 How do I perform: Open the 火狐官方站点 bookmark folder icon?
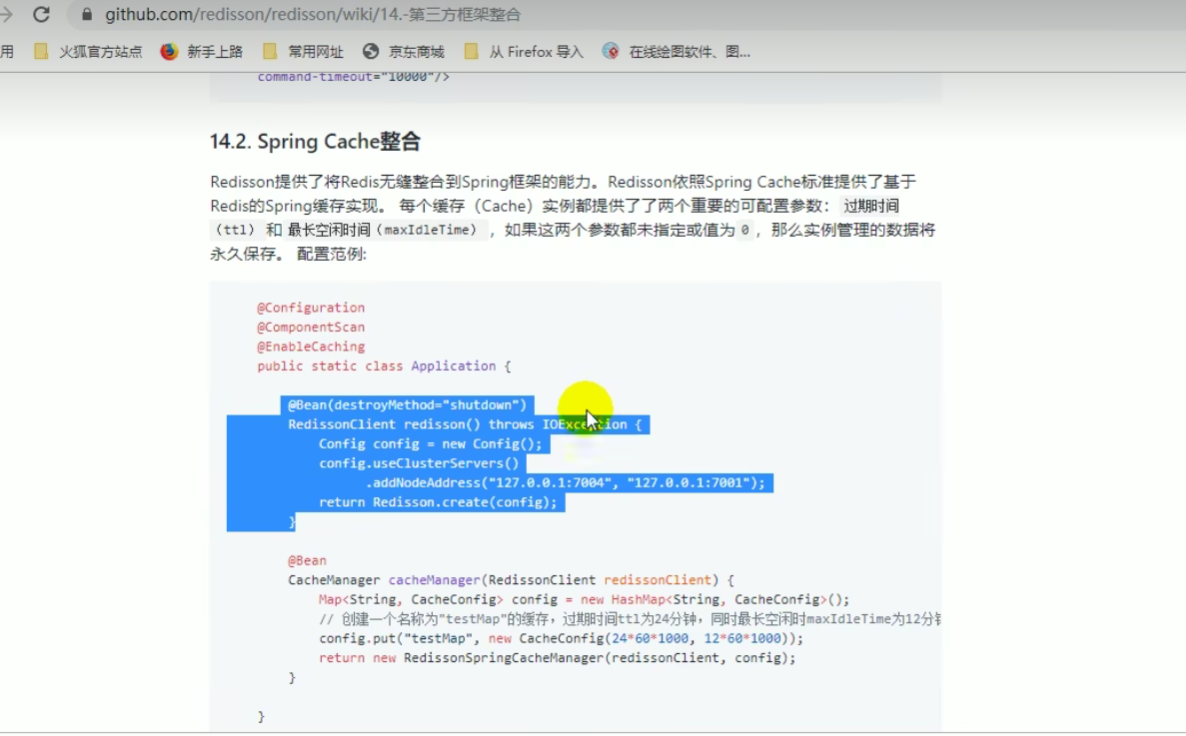(41, 51)
